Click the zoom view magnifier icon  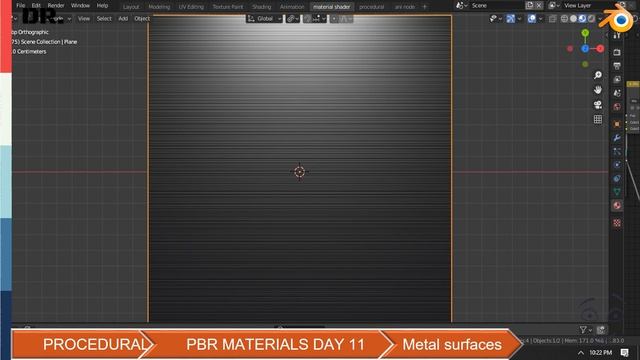[x=598, y=75]
